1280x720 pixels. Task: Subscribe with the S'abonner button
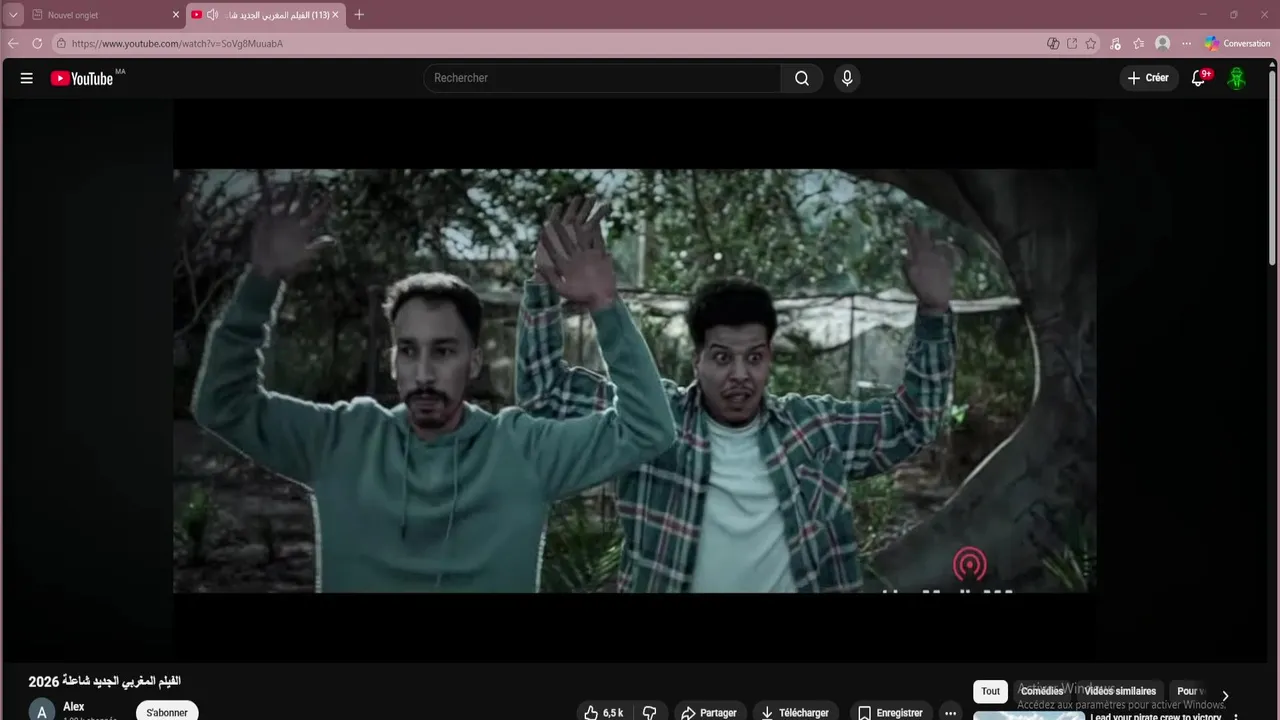pos(167,712)
